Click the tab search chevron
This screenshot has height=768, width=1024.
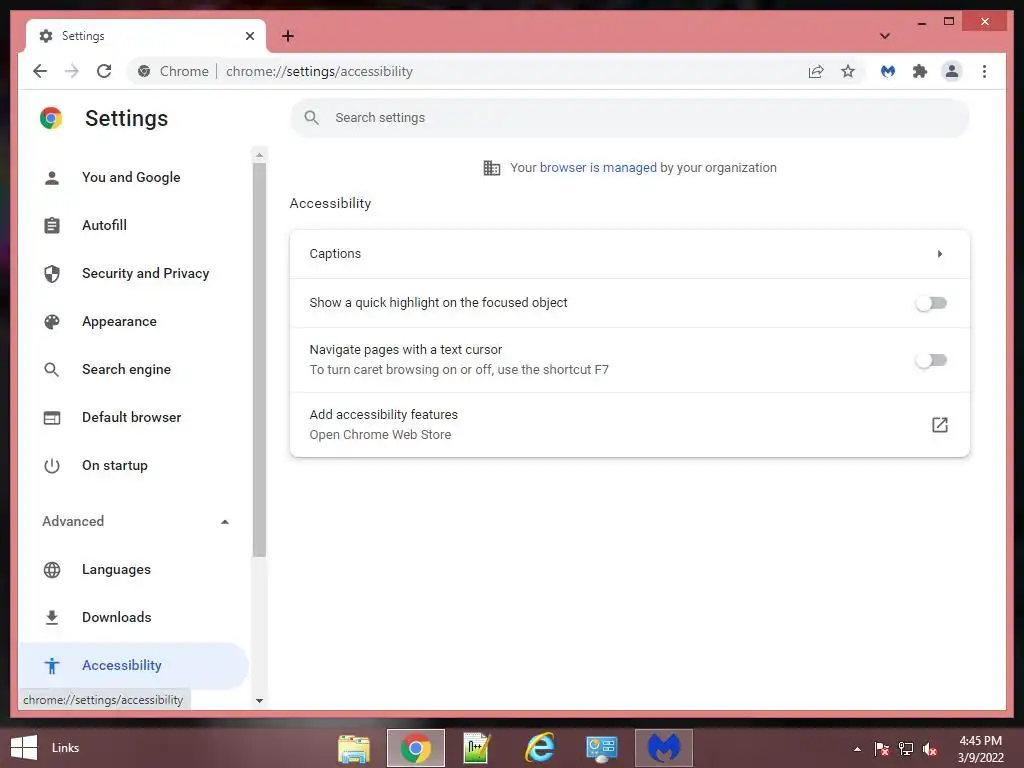tap(884, 36)
